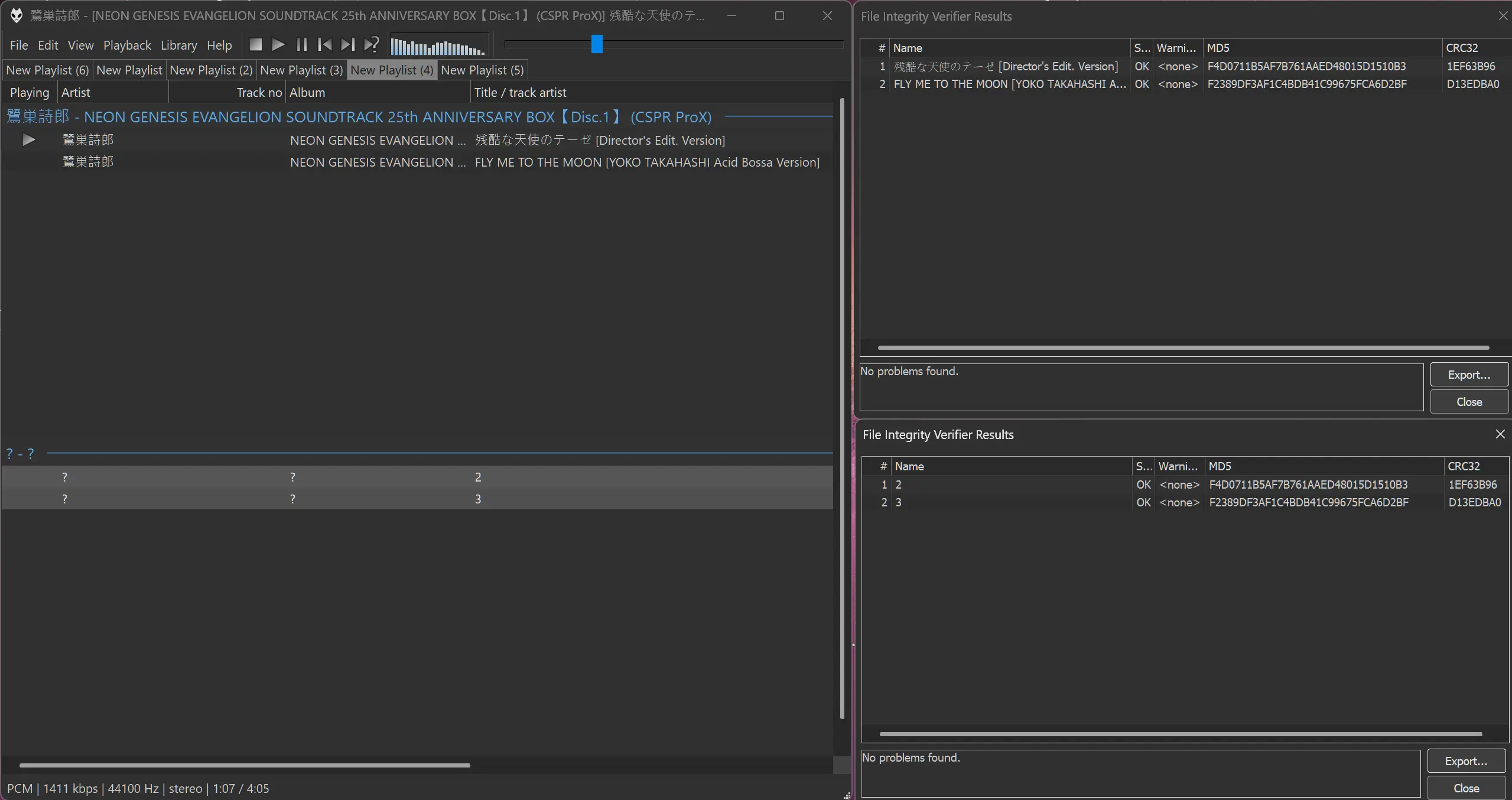Sort by the Artist column header
1512x800 pixels.
coord(113,93)
